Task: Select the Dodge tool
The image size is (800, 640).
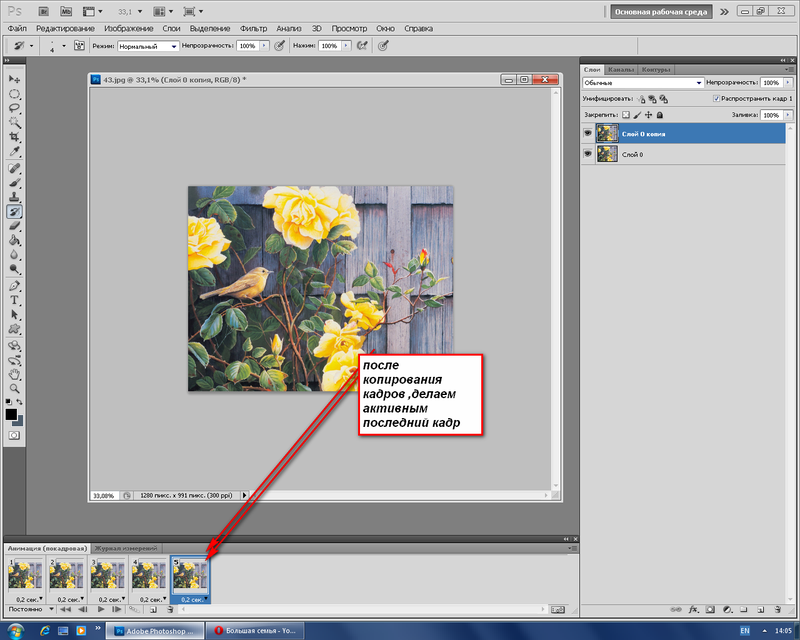Action: coord(14,269)
